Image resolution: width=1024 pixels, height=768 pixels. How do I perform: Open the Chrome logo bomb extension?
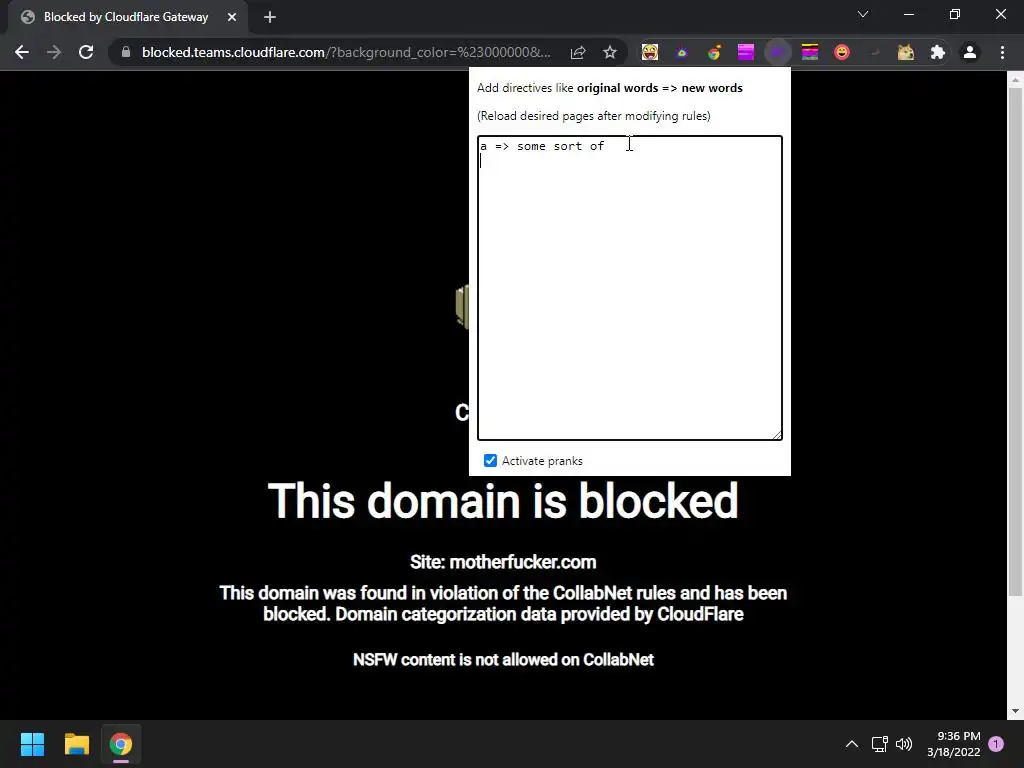pos(714,52)
